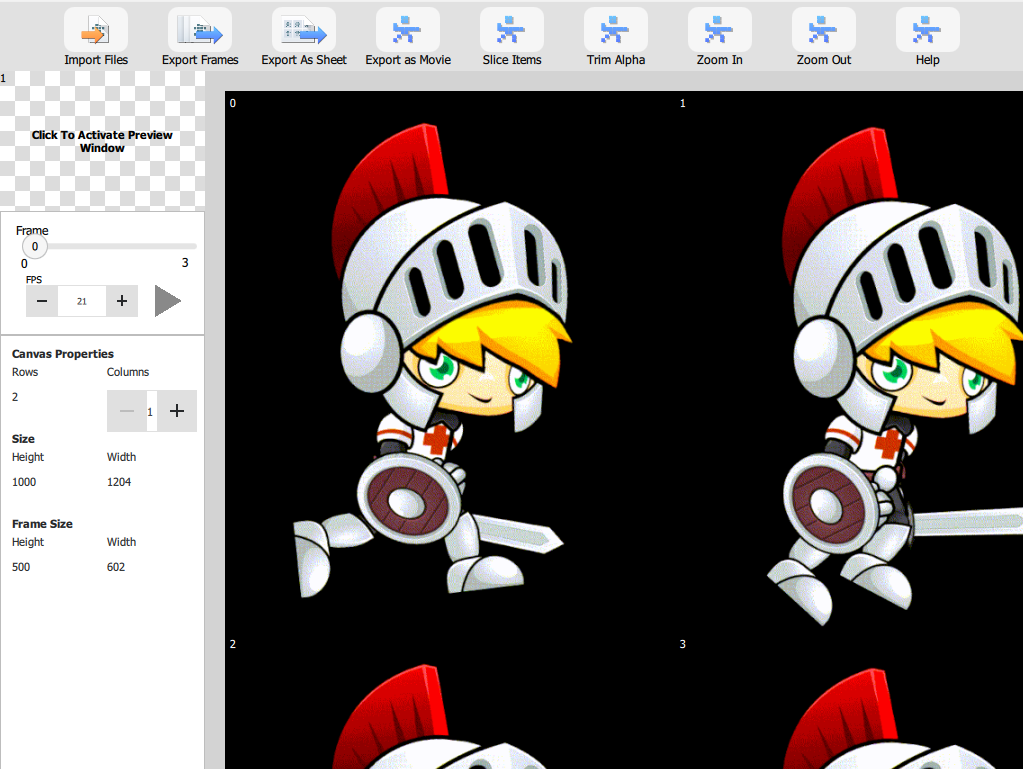The height and width of the screenshot is (769, 1023).
Task: Select sprite frame 3 on canvas
Action: tap(849, 701)
